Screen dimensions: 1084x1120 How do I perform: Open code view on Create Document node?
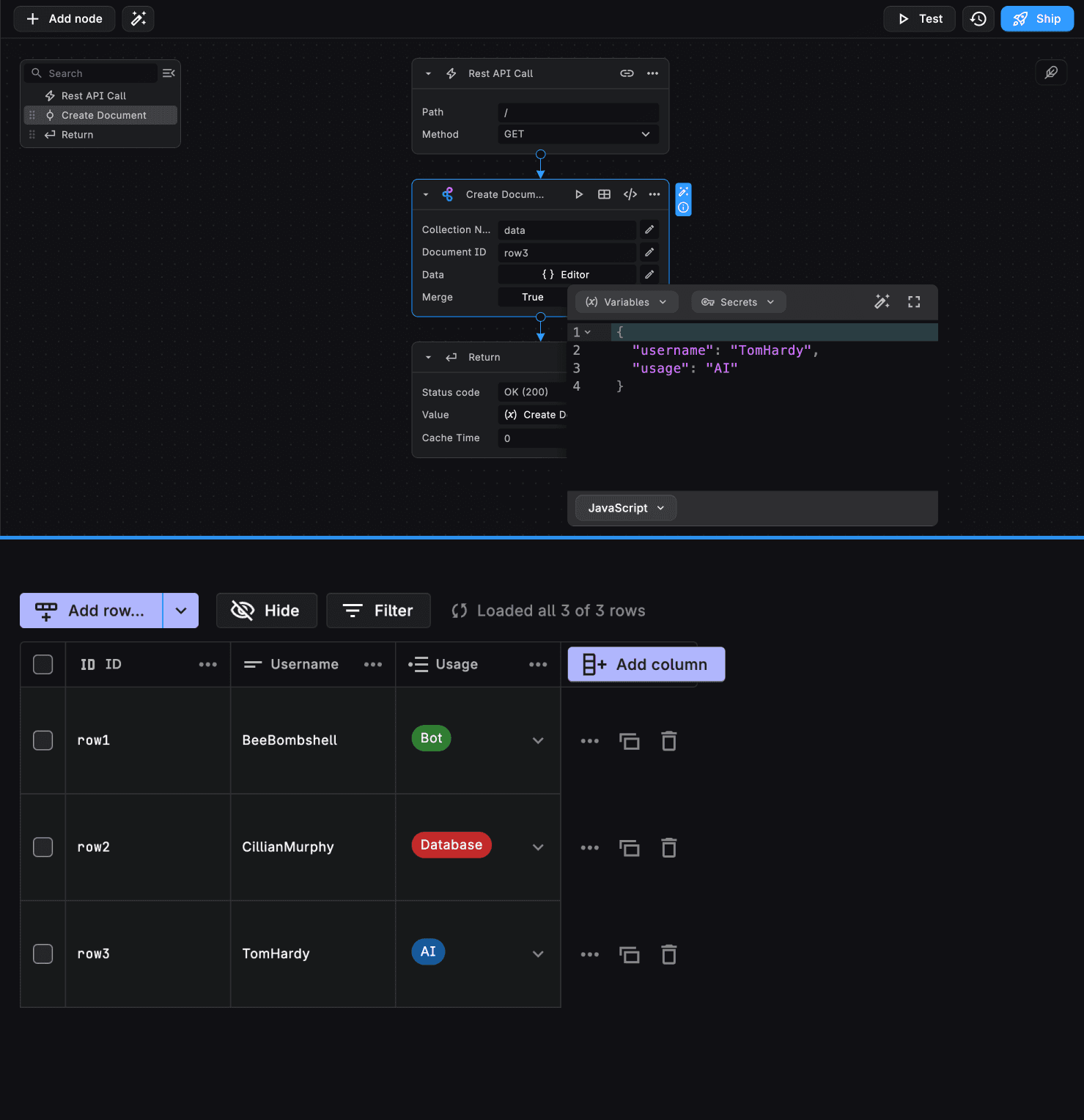630,194
